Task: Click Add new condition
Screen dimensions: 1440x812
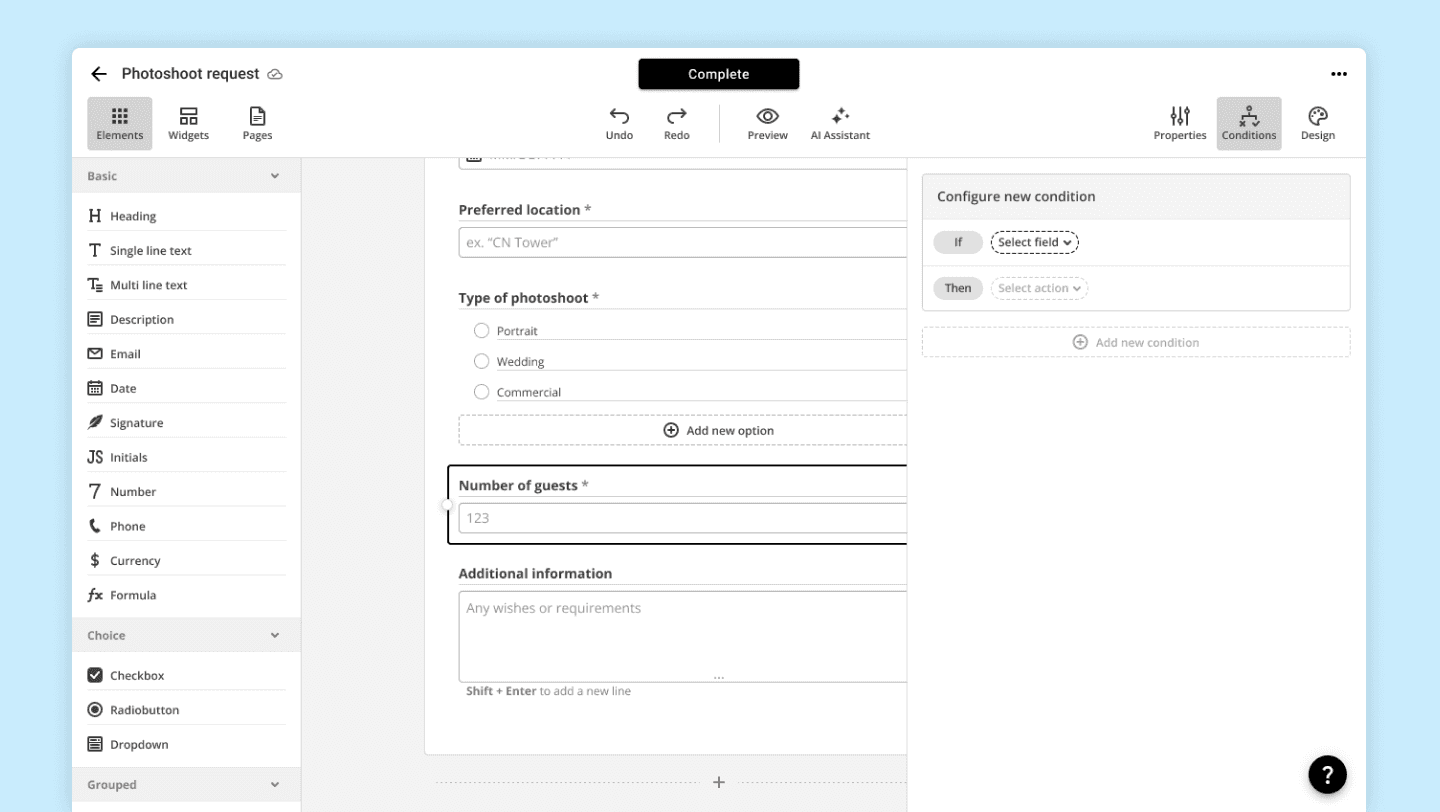Action: click(1136, 342)
